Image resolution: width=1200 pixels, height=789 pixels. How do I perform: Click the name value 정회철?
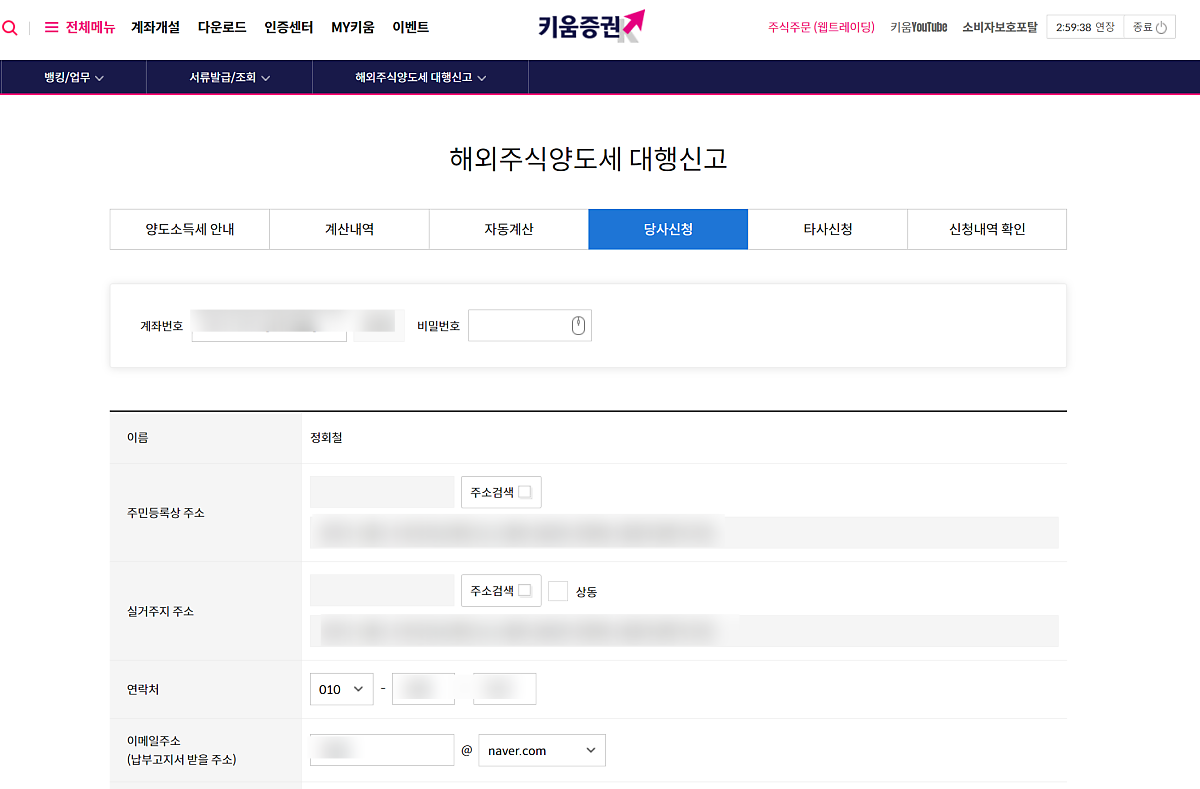point(326,438)
